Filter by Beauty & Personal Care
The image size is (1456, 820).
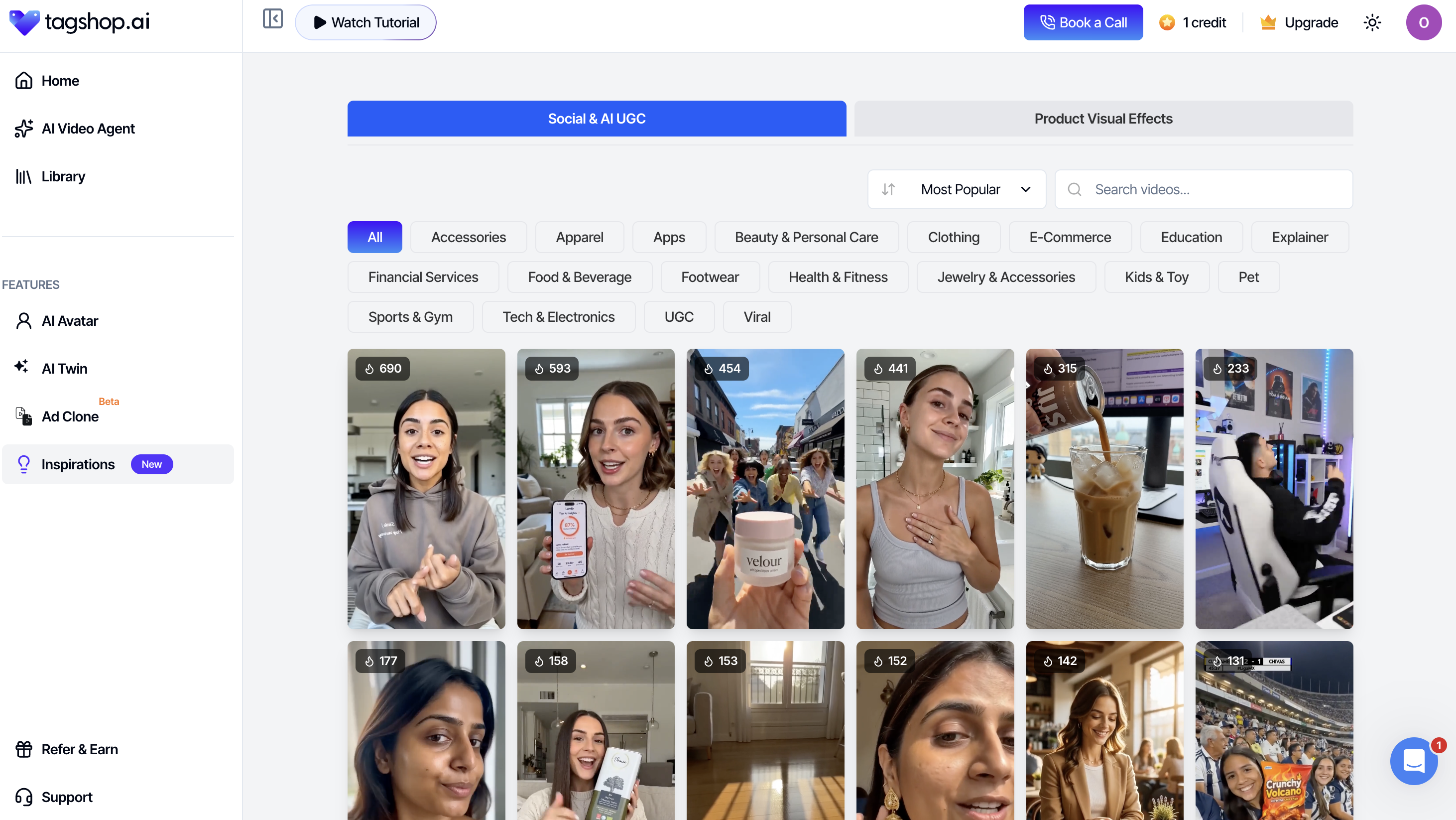[806, 238]
